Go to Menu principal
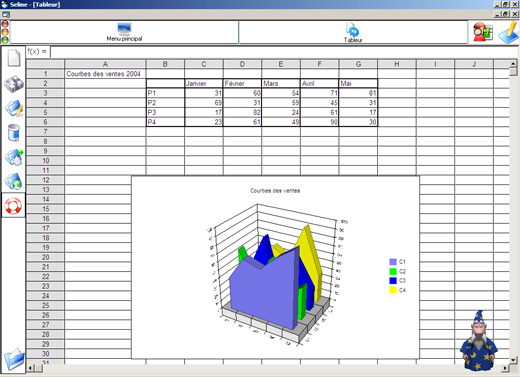 [124, 32]
